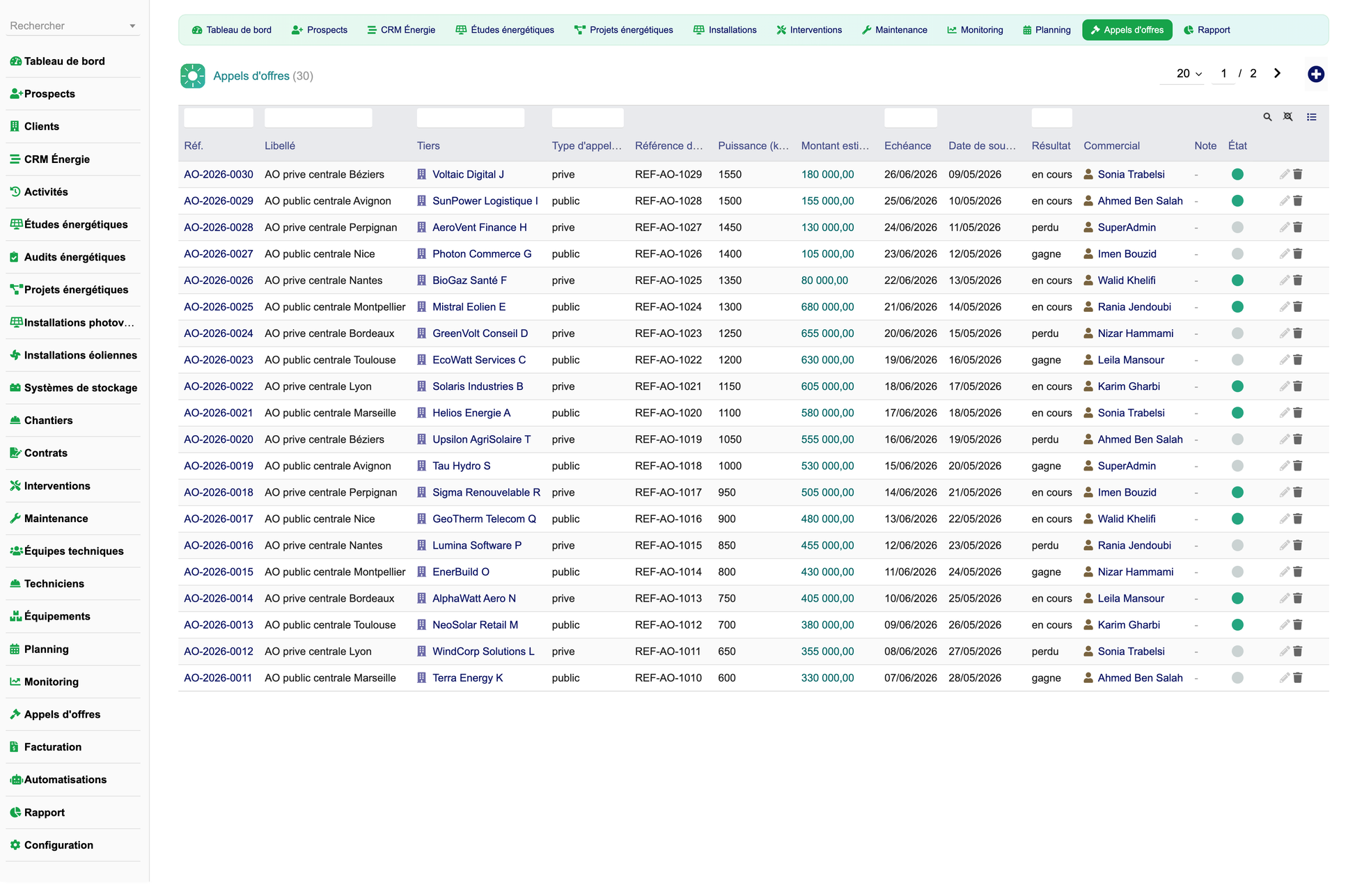Click the user icon beside Sonia Trabelsi in first row
The image size is (1355, 896).
[x=1088, y=175]
